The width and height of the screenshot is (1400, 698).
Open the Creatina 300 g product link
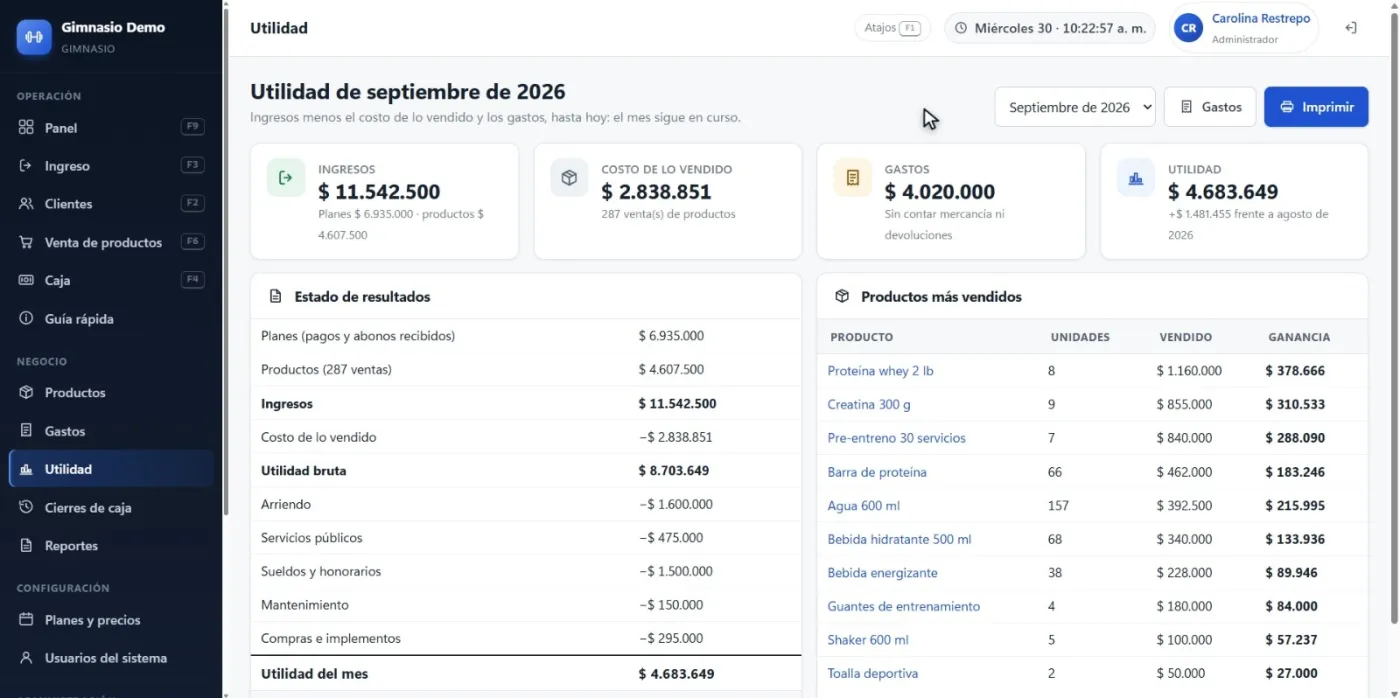[x=869, y=405]
